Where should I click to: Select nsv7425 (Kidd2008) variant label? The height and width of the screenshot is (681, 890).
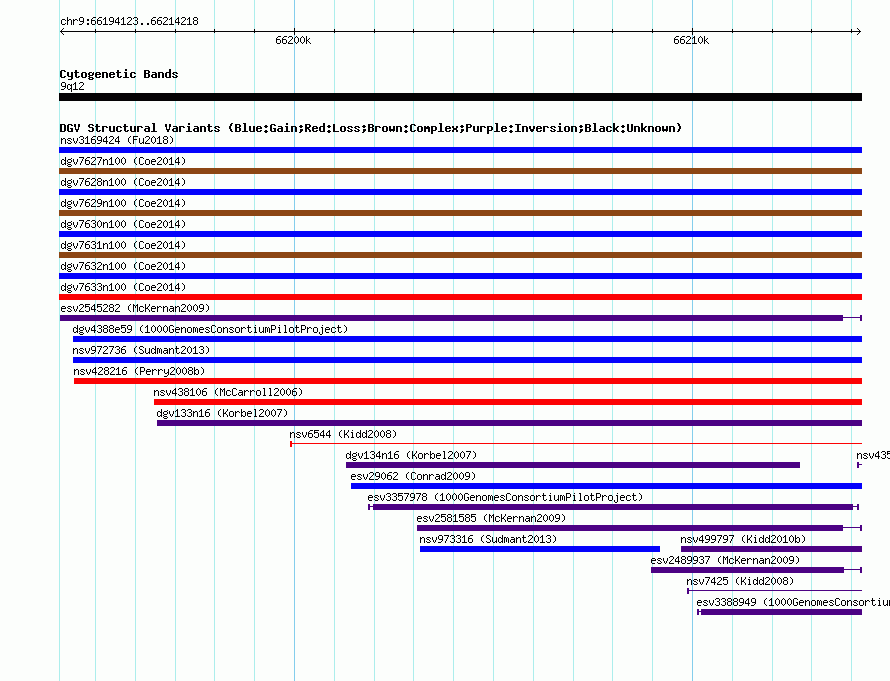click(x=740, y=581)
